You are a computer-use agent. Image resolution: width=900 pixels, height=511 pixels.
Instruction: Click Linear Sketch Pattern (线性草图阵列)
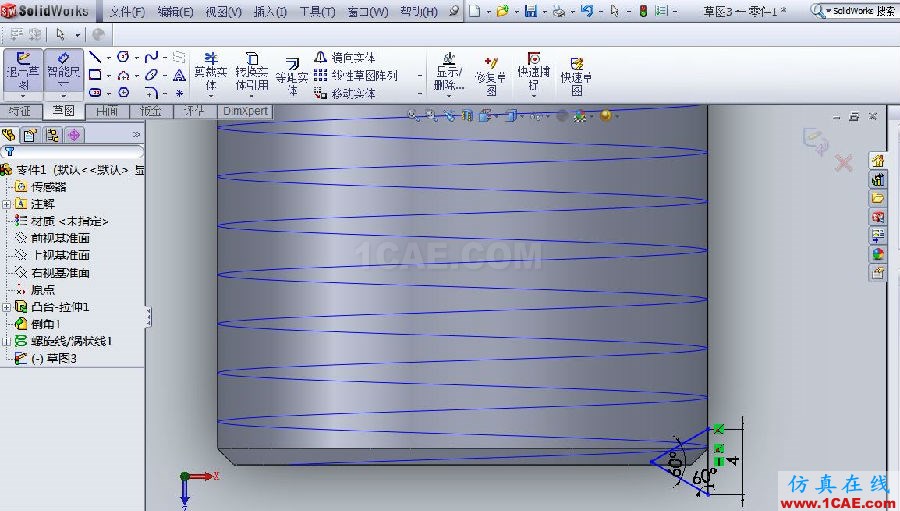[x=356, y=75]
